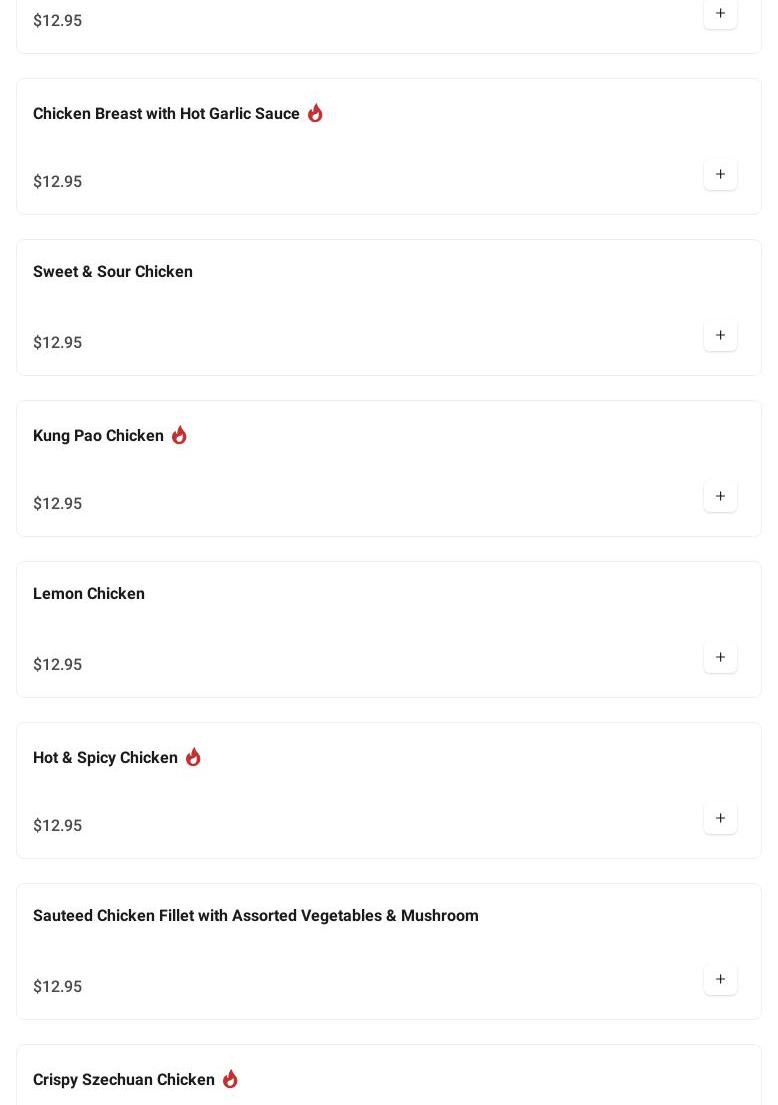Open Sauteed Chicken Fillet with Assorted Vegetables
This screenshot has width=778, height=1105.
[255, 916]
